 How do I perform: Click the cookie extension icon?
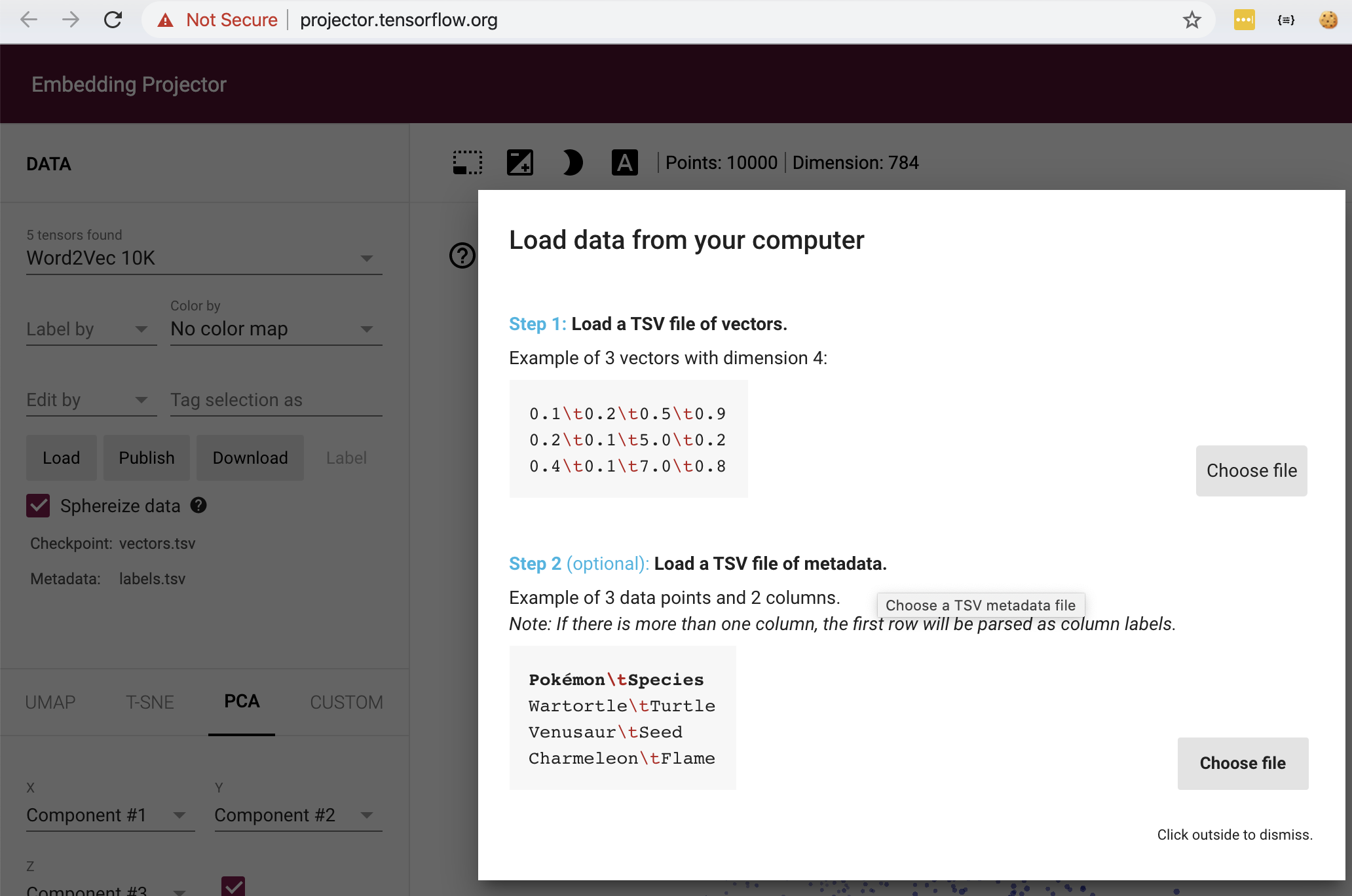click(x=1328, y=20)
